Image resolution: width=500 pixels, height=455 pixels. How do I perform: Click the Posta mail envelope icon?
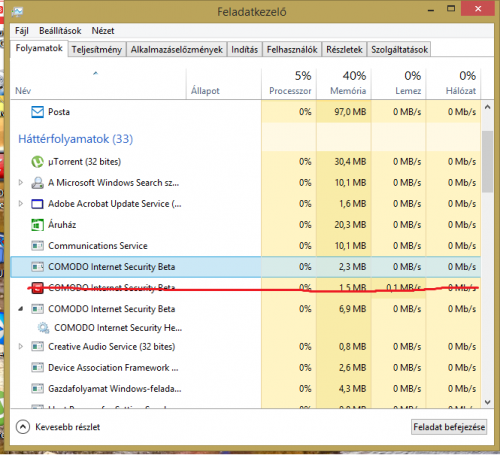(37, 112)
